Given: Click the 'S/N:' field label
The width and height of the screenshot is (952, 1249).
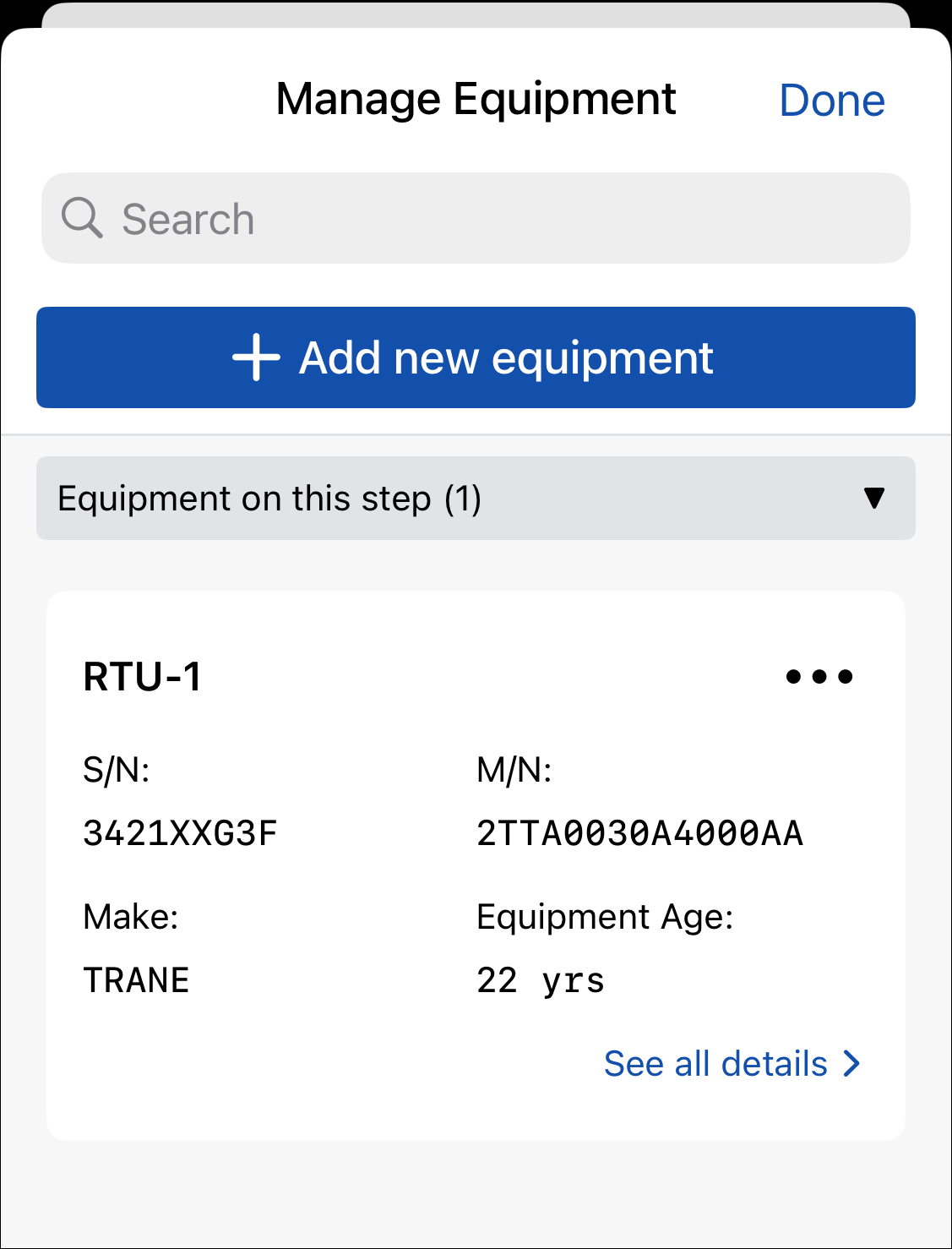Looking at the screenshot, I should (x=116, y=770).
